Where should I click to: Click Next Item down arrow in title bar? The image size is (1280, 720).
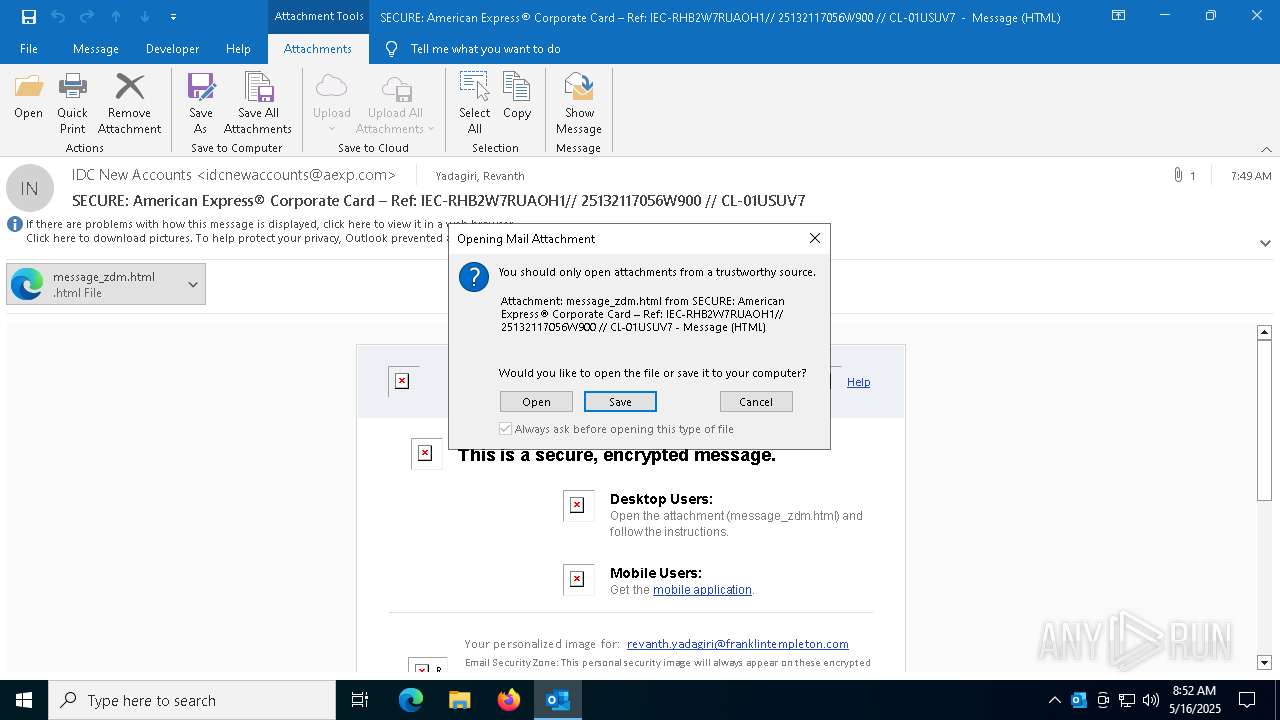[145, 16]
